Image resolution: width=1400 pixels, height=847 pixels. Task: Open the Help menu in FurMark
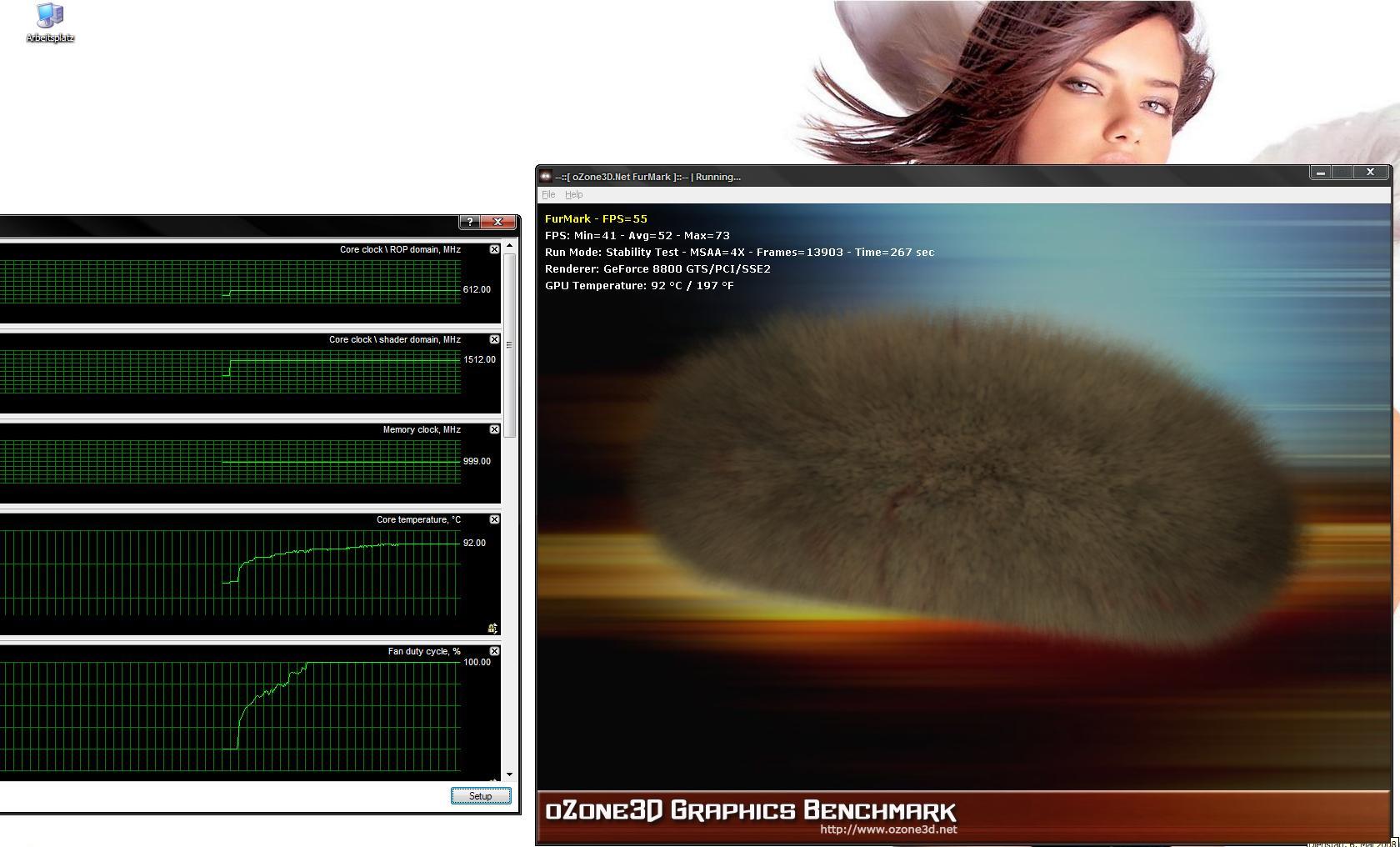click(x=574, y=194)
